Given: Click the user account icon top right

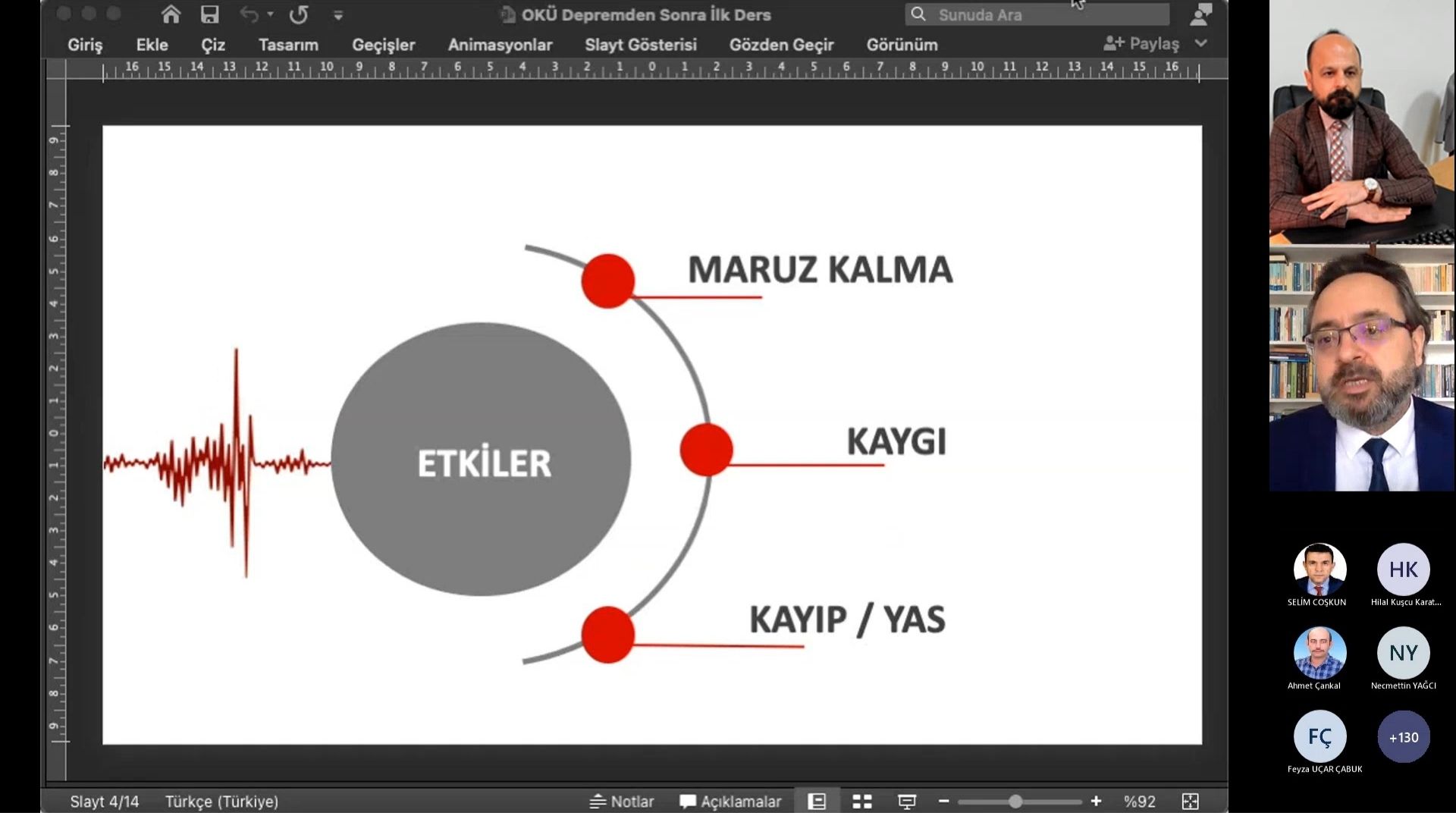Looking at the screenshot, I should point(1201,14).
